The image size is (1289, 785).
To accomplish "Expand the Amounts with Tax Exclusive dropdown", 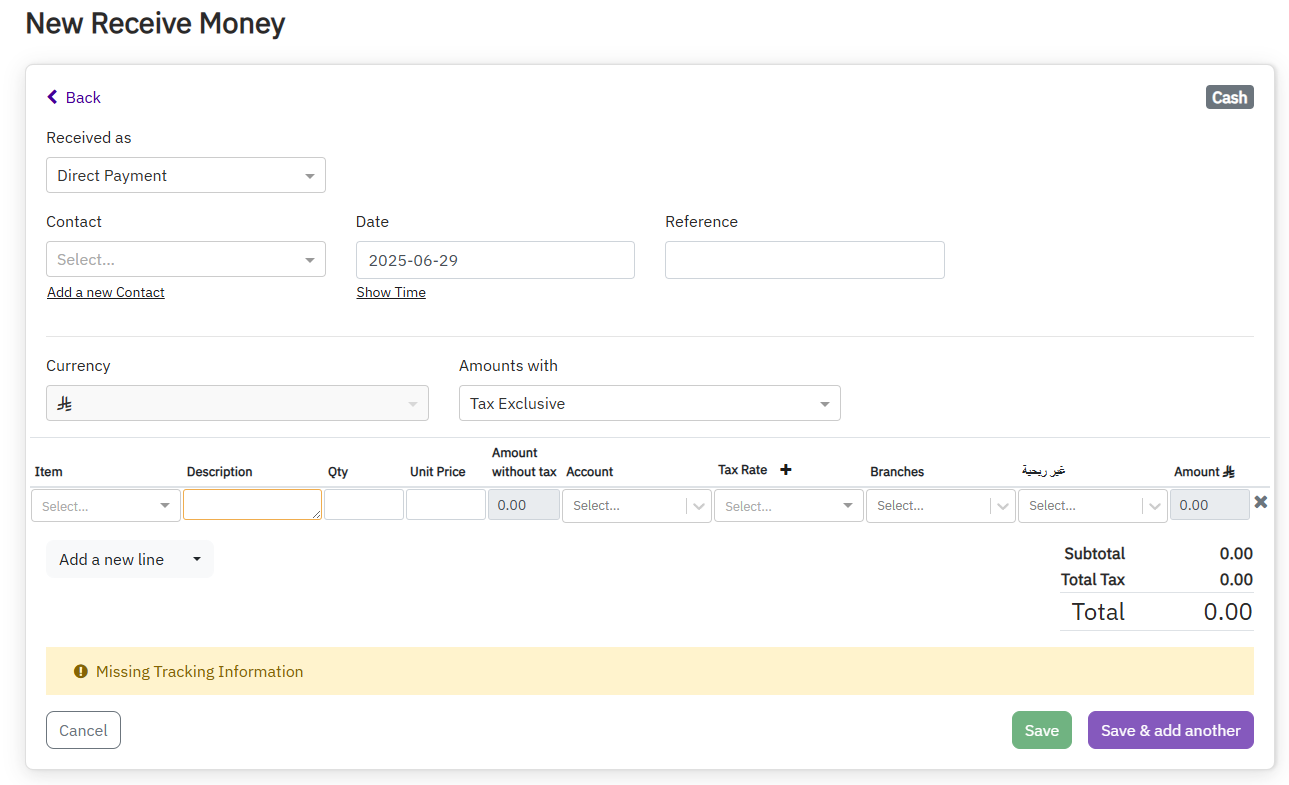I will 649,403.
